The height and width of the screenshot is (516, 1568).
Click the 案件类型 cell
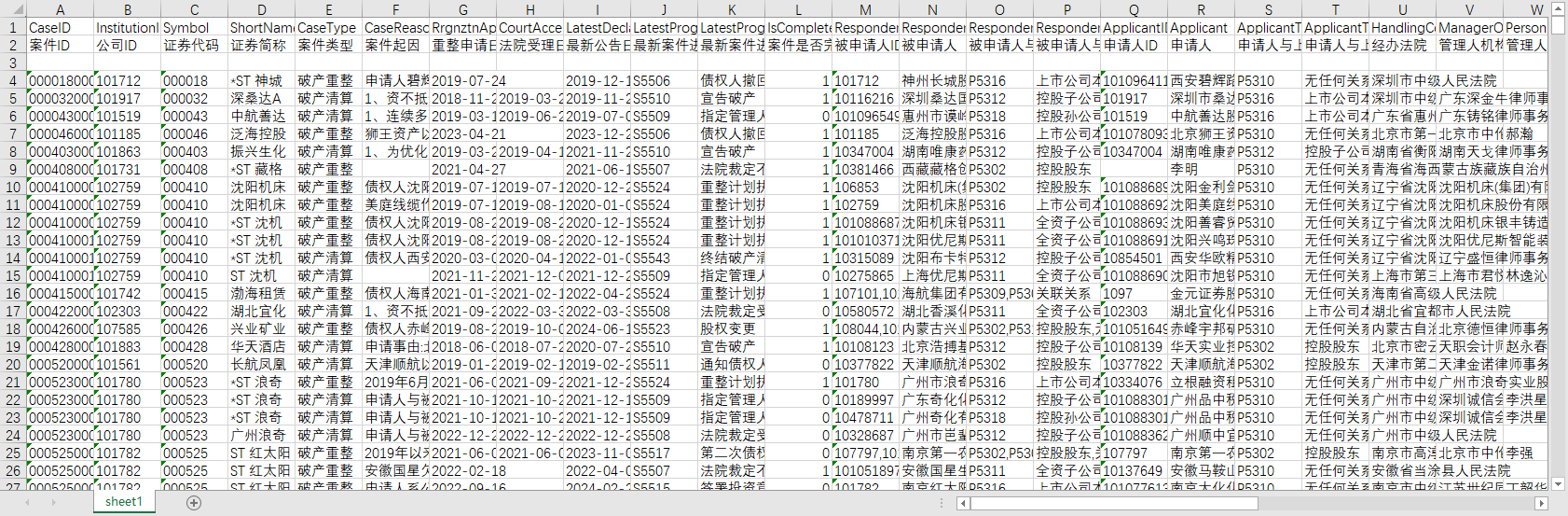pos(328,45)
